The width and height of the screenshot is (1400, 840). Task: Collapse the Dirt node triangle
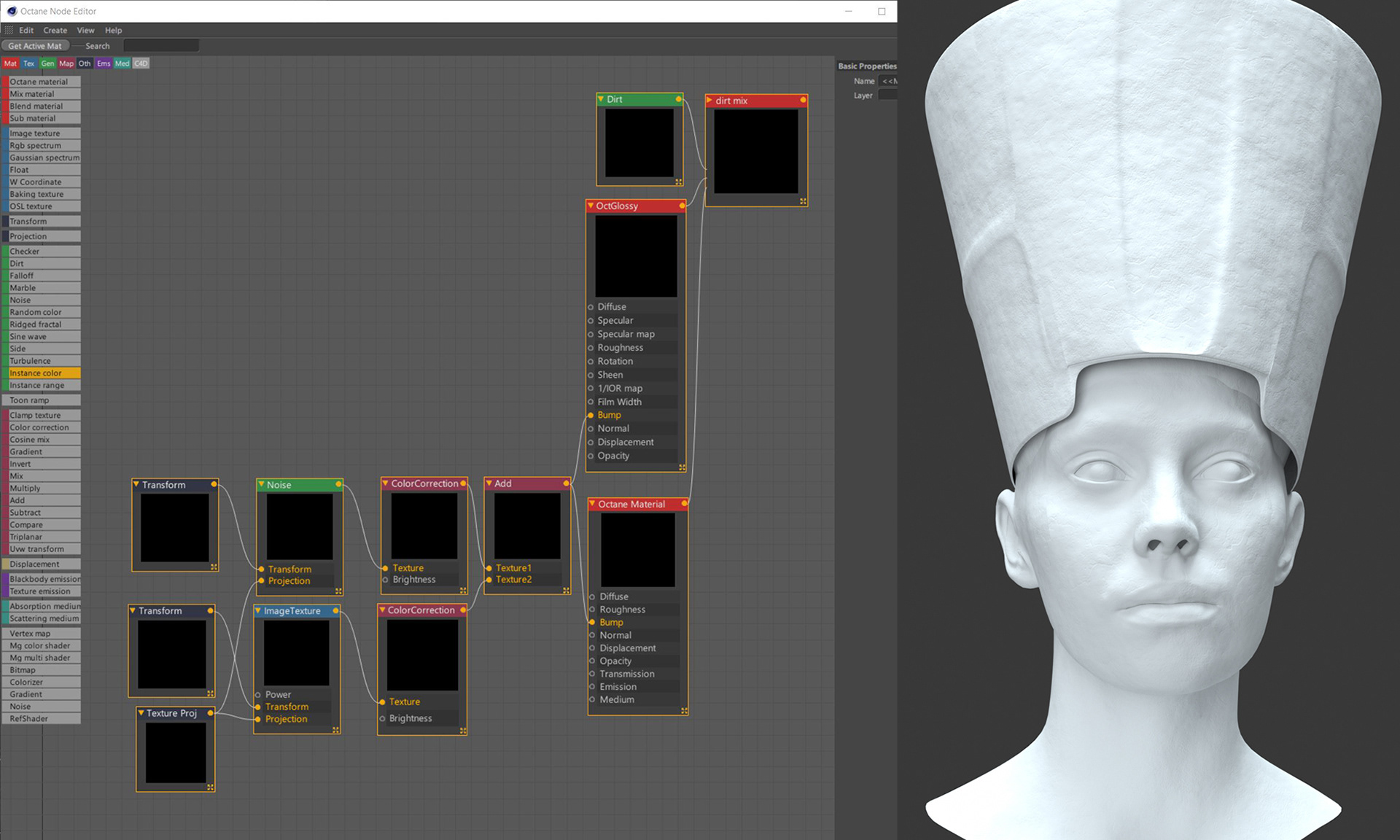(x=601, y=99)
